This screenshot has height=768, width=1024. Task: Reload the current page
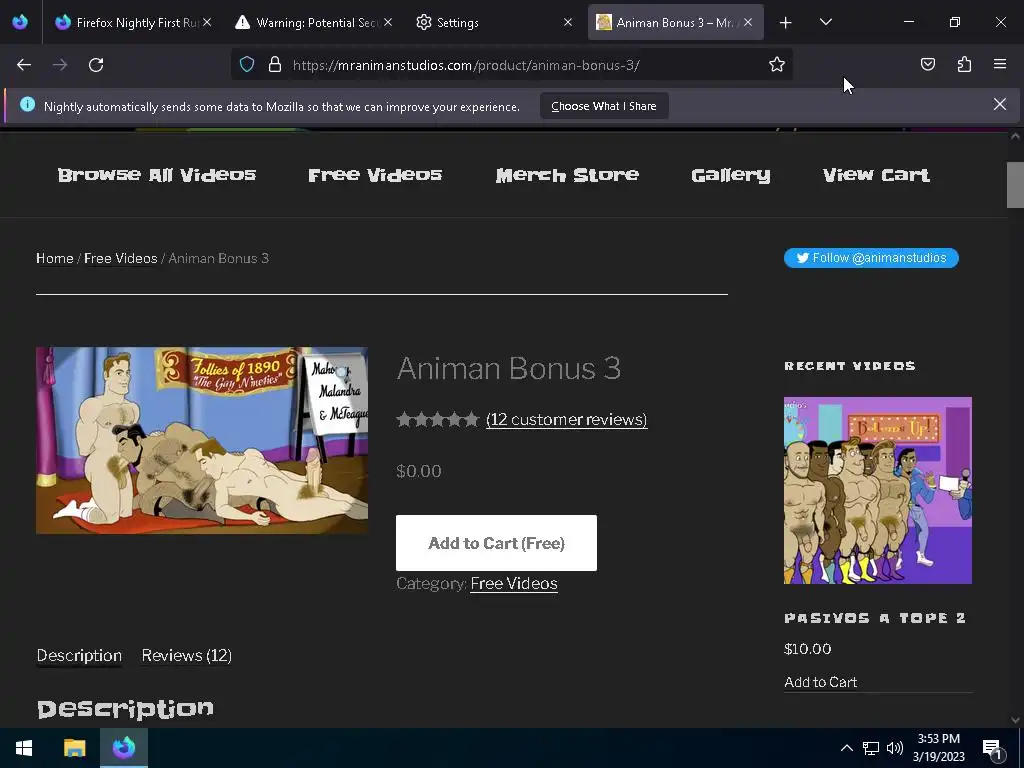click(x=96, y=65)
